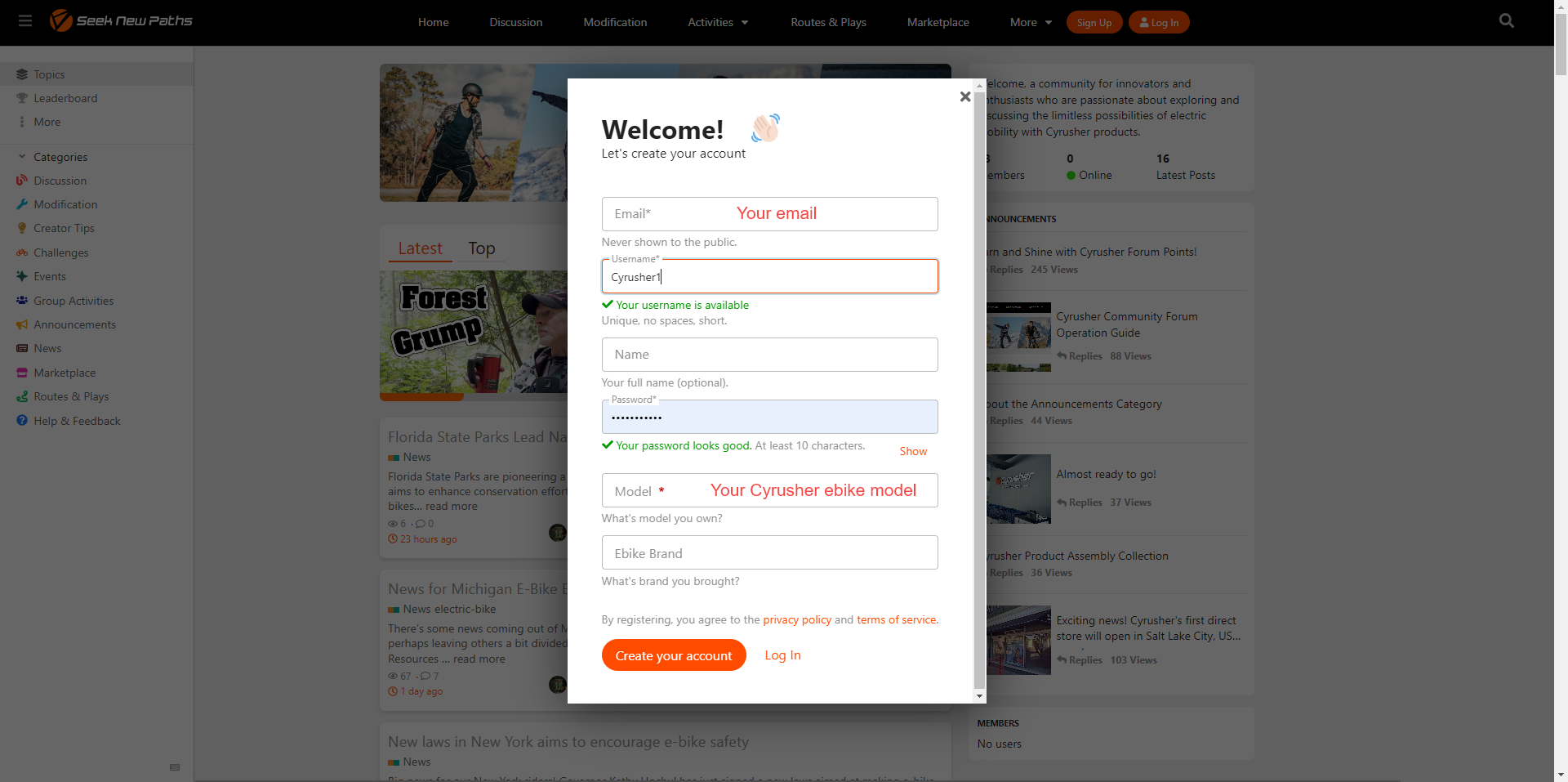Open the privacy policy link
Image resolution: width=1568 pixels, height=782 pixels.
(796, 619)
